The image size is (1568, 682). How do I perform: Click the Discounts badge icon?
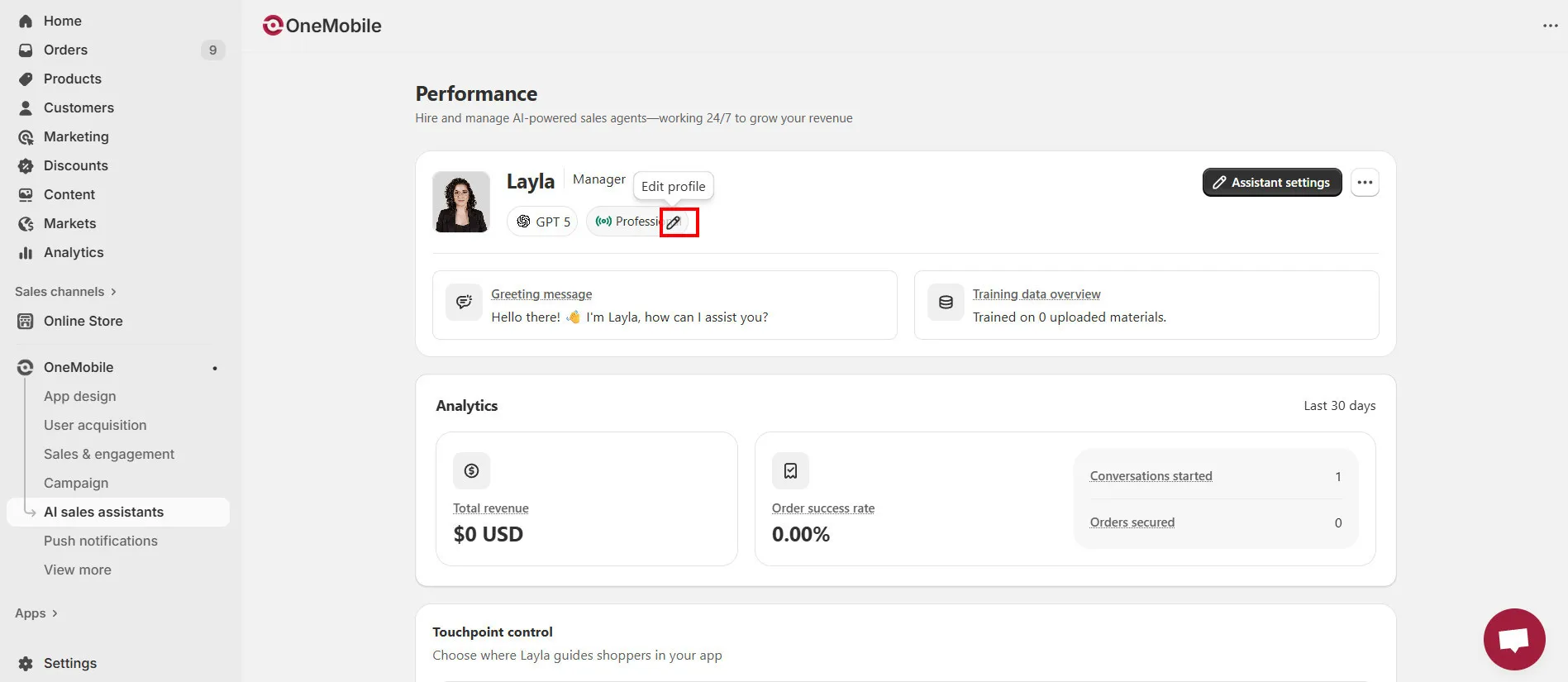(26, 165)
